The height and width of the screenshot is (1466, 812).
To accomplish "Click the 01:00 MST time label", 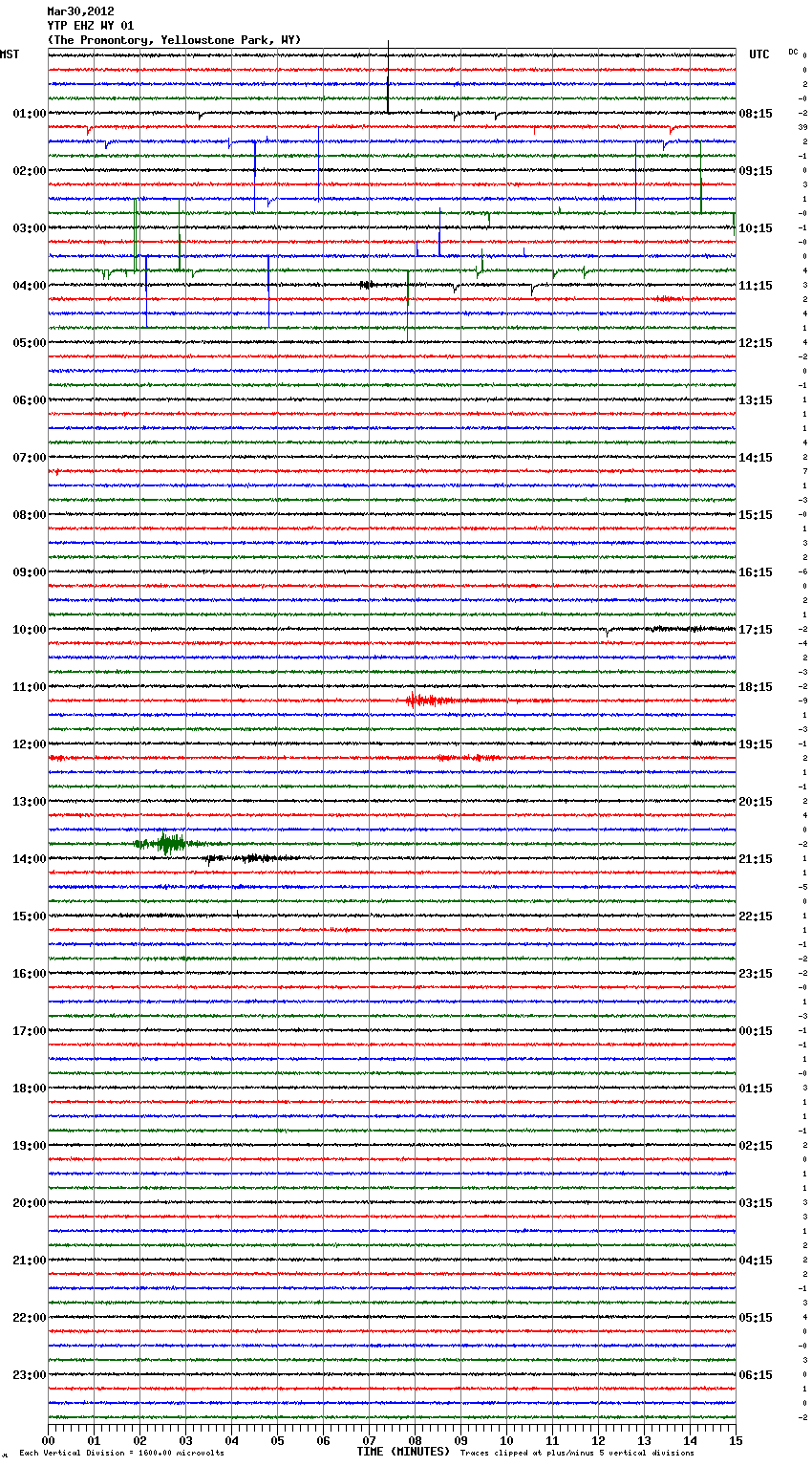I will click(x=30, y=113).
